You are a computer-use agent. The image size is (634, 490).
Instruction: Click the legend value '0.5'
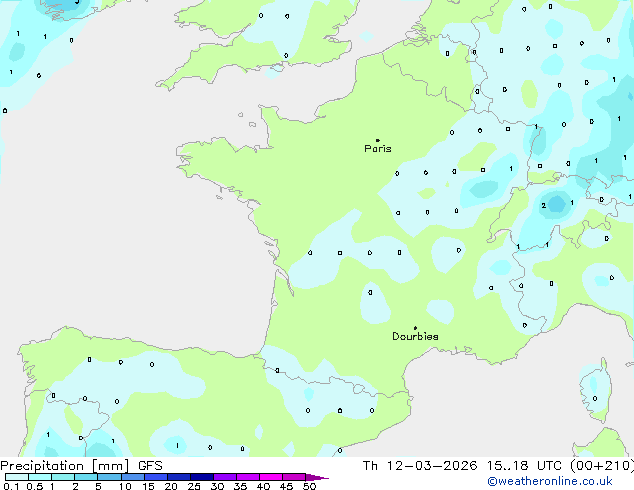tap(35, 486)
